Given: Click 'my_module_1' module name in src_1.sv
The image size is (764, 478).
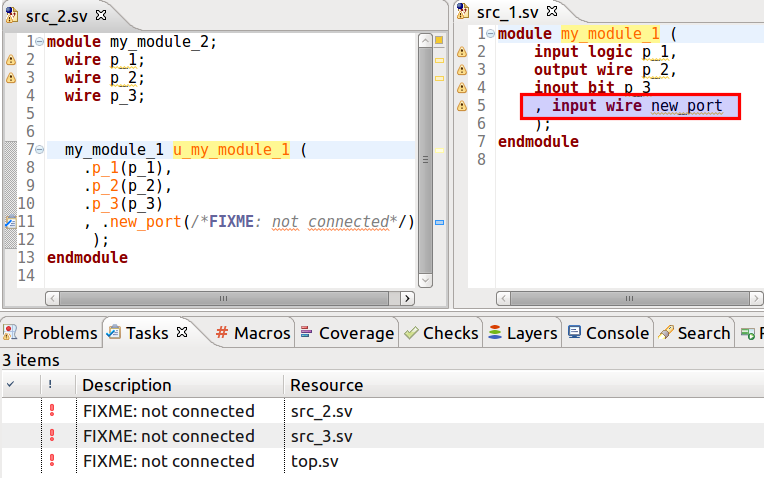Looking at the screenshot, I should pos(610,34).
